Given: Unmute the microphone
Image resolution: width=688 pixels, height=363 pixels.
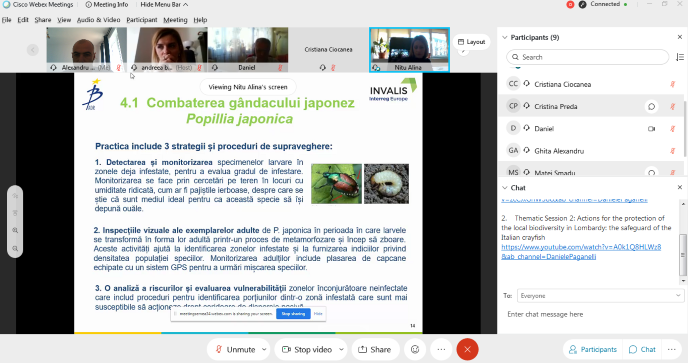Looking at the screenshot, I should point(236,349).
